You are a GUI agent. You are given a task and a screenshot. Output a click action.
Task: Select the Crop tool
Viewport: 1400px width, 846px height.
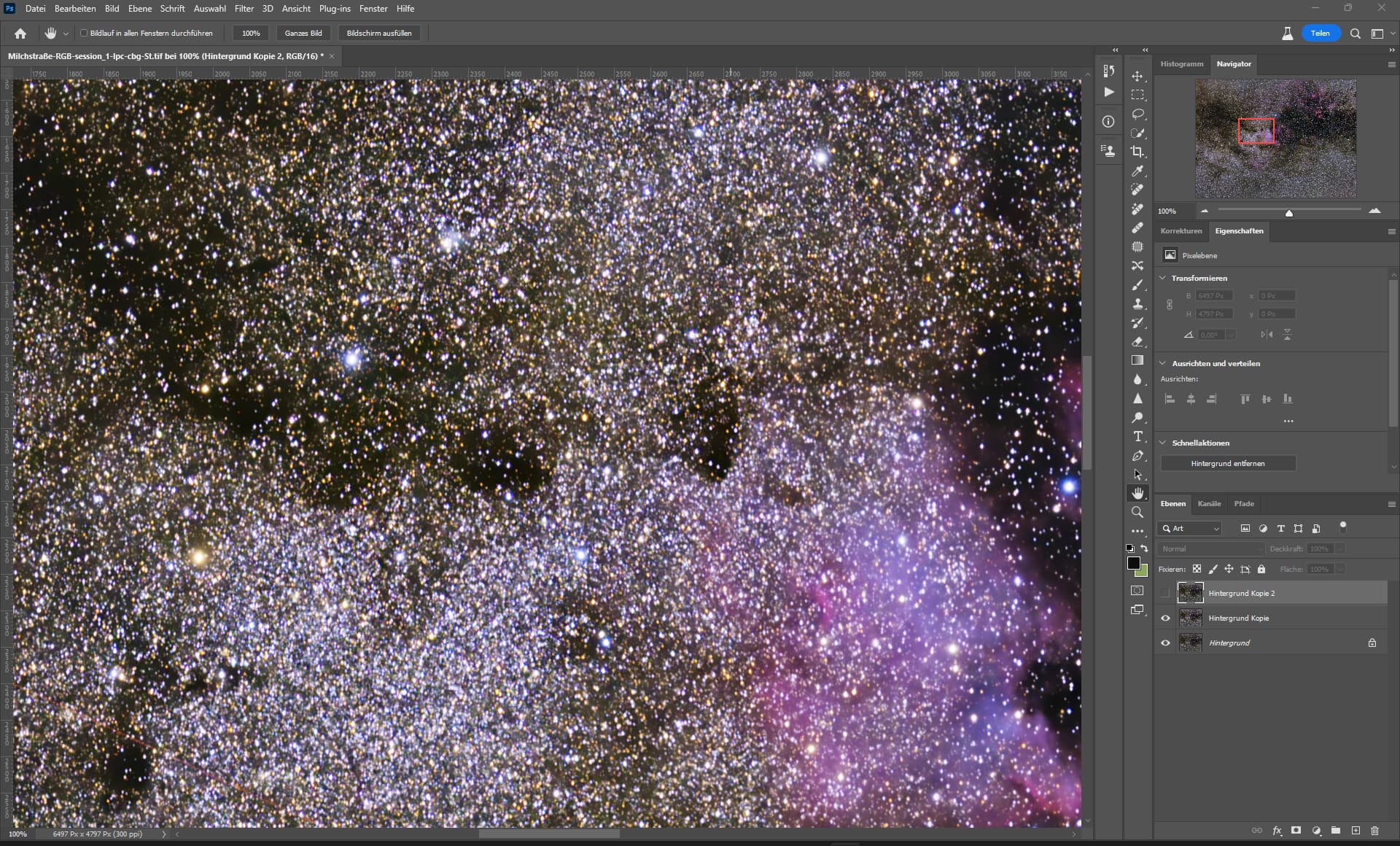1137,152
